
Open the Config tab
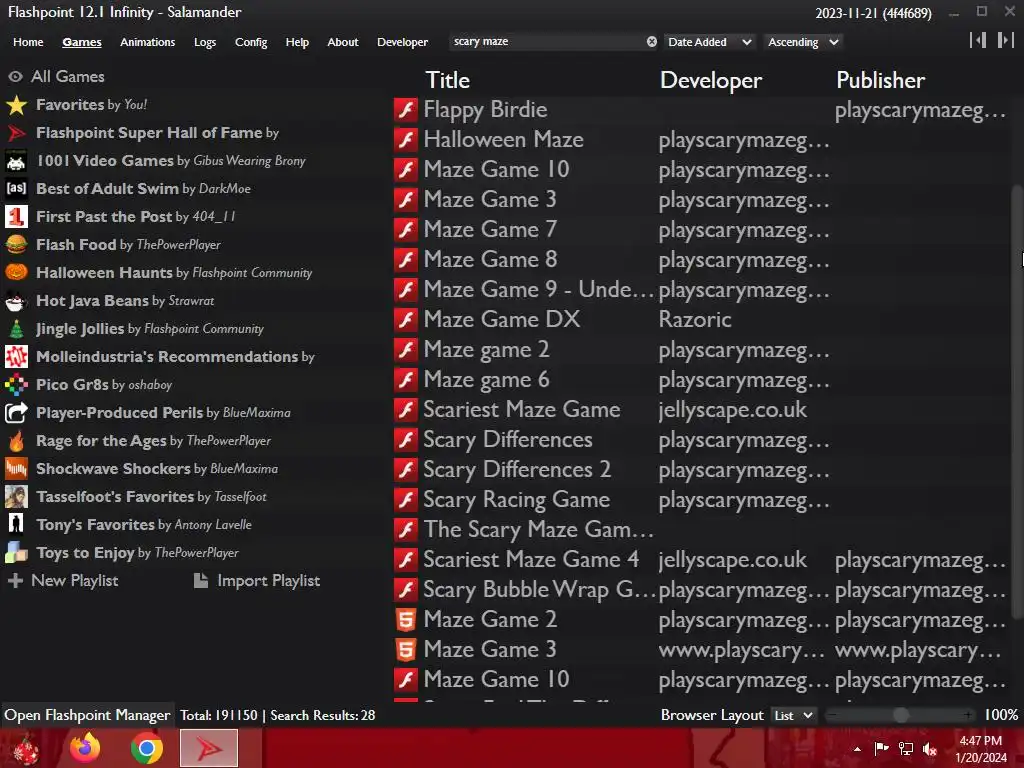pos(251,42)
